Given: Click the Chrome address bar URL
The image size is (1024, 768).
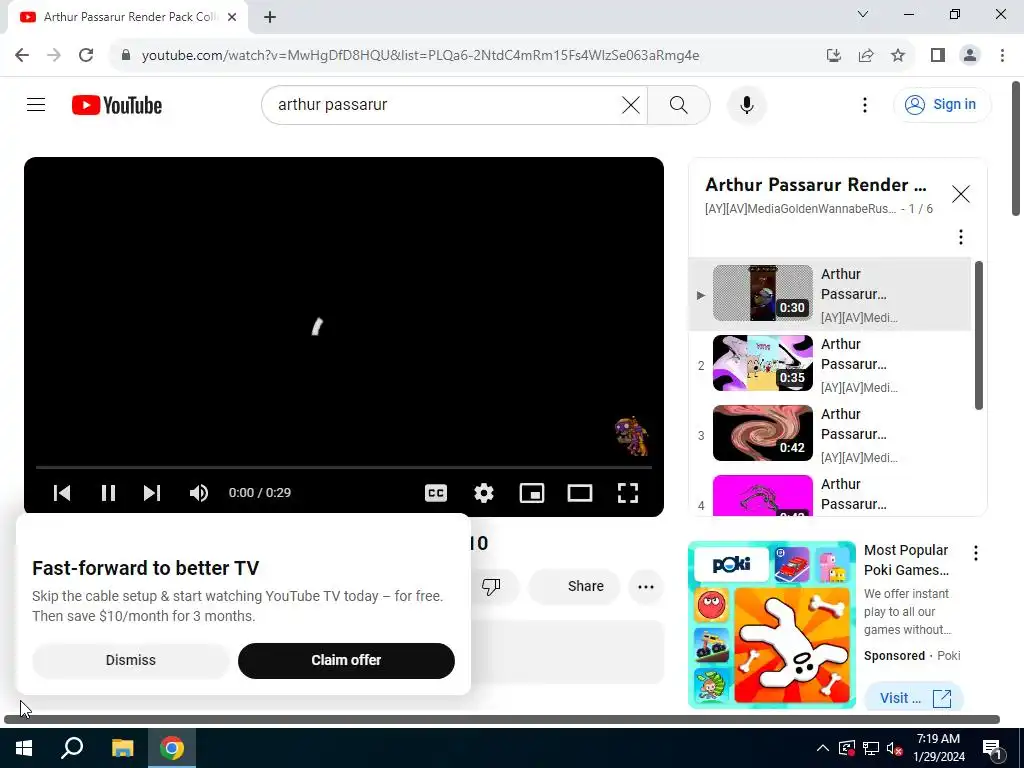Looking at the screenshot, I should click(420, 56).
